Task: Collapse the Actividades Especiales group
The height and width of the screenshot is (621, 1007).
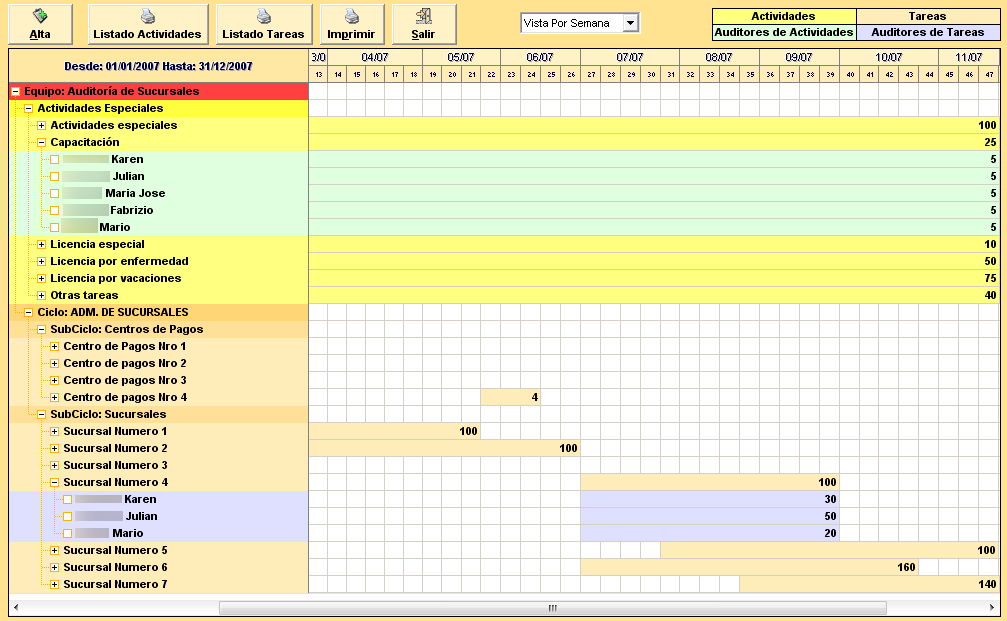Action: click(28, 109)
